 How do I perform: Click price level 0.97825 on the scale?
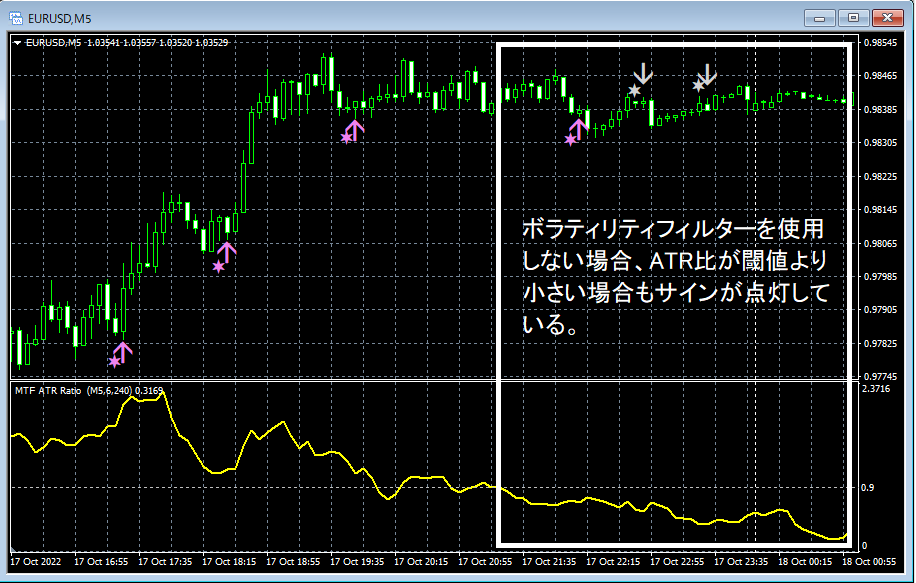pos(880,343)
